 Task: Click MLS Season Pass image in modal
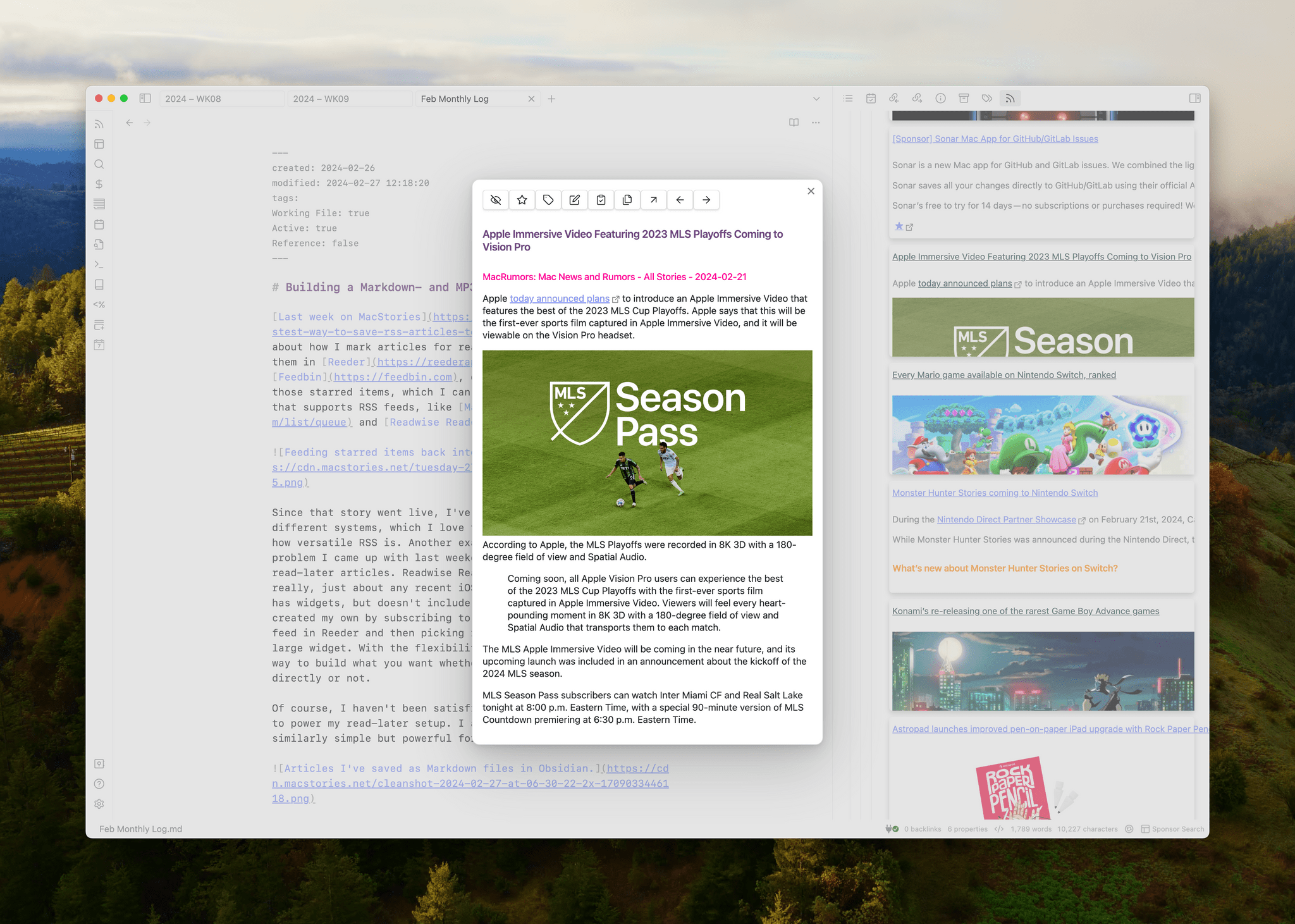[x=647, y=443]
